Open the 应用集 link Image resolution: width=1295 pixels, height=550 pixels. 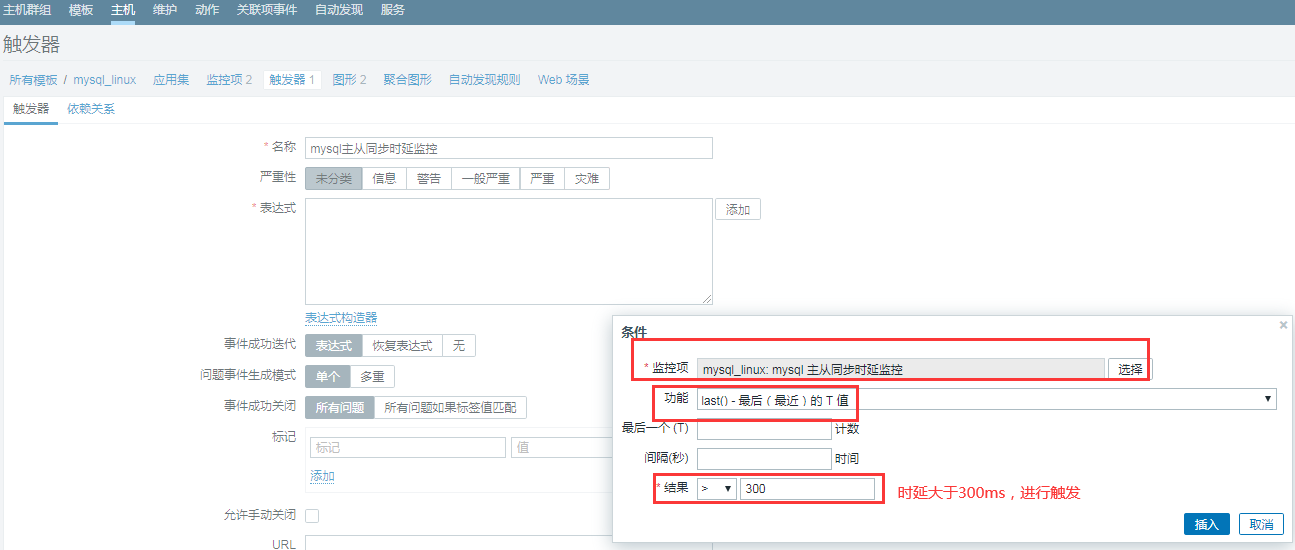pyautogui.click(x=171, y=80)
